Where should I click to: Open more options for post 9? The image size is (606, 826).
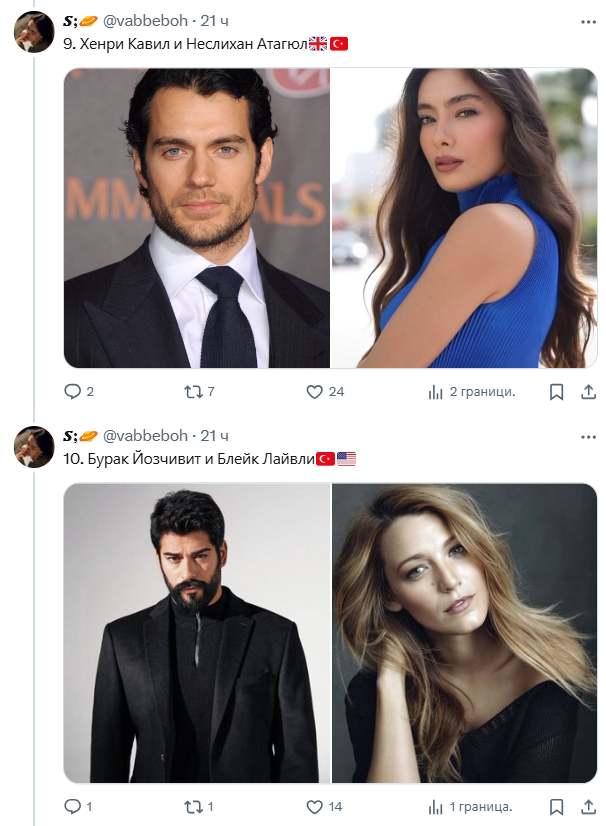tap(588, 21)
